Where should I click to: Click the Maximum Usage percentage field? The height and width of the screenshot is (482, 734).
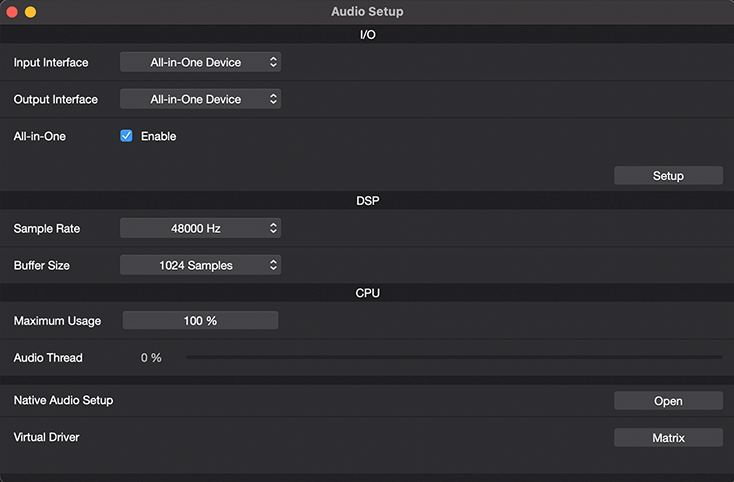[x=200, y=321]
